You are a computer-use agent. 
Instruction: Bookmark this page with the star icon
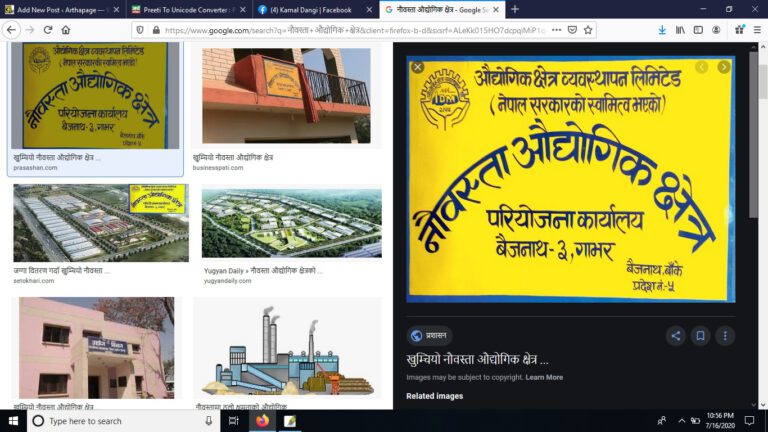point(588,30)
